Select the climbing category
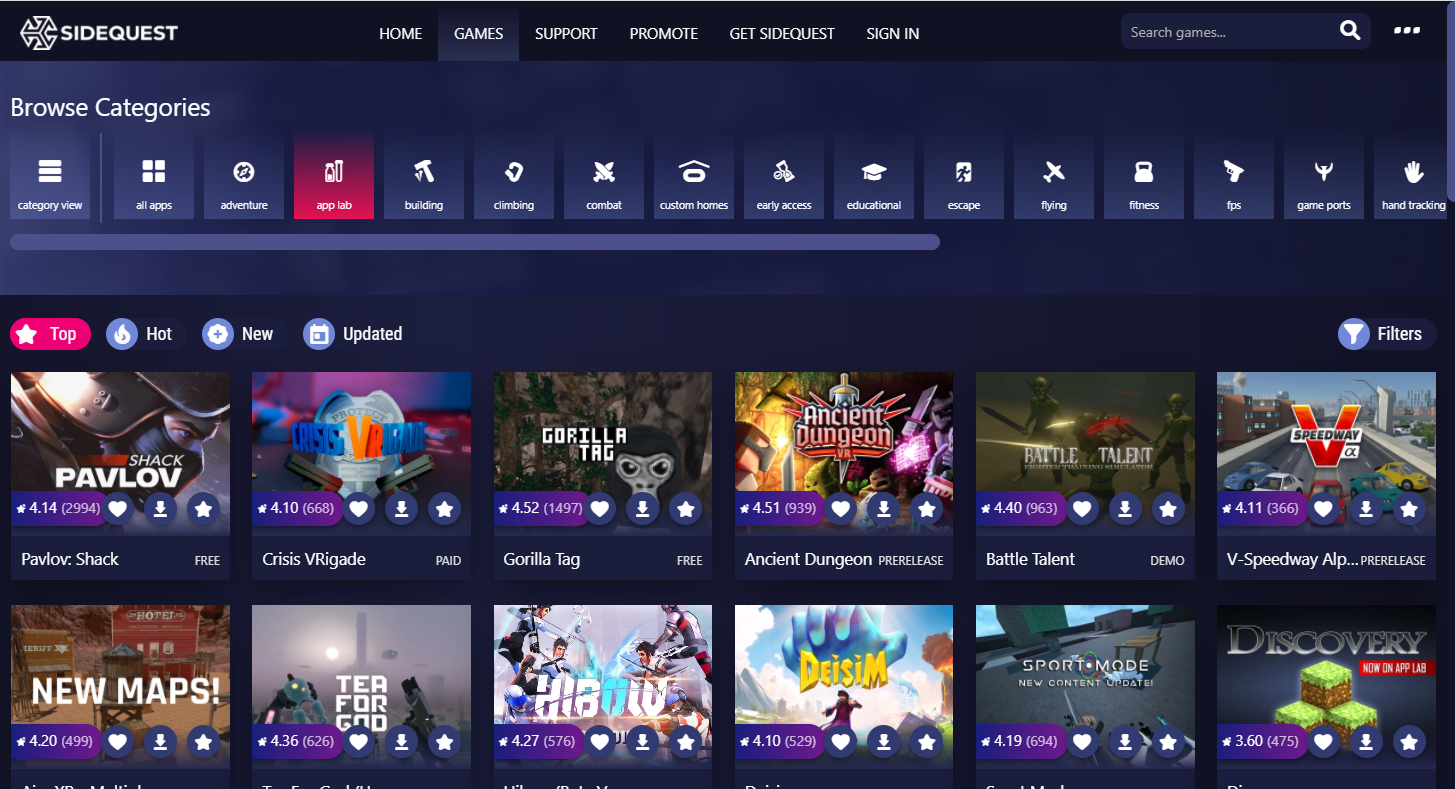The height and width of the screenshot is (789, 1455). click(514, 176)
